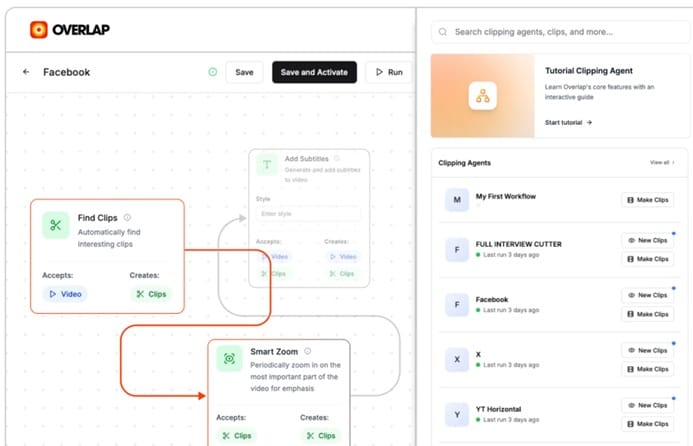Click the Facebook workflow title

(x=67, y=72)
